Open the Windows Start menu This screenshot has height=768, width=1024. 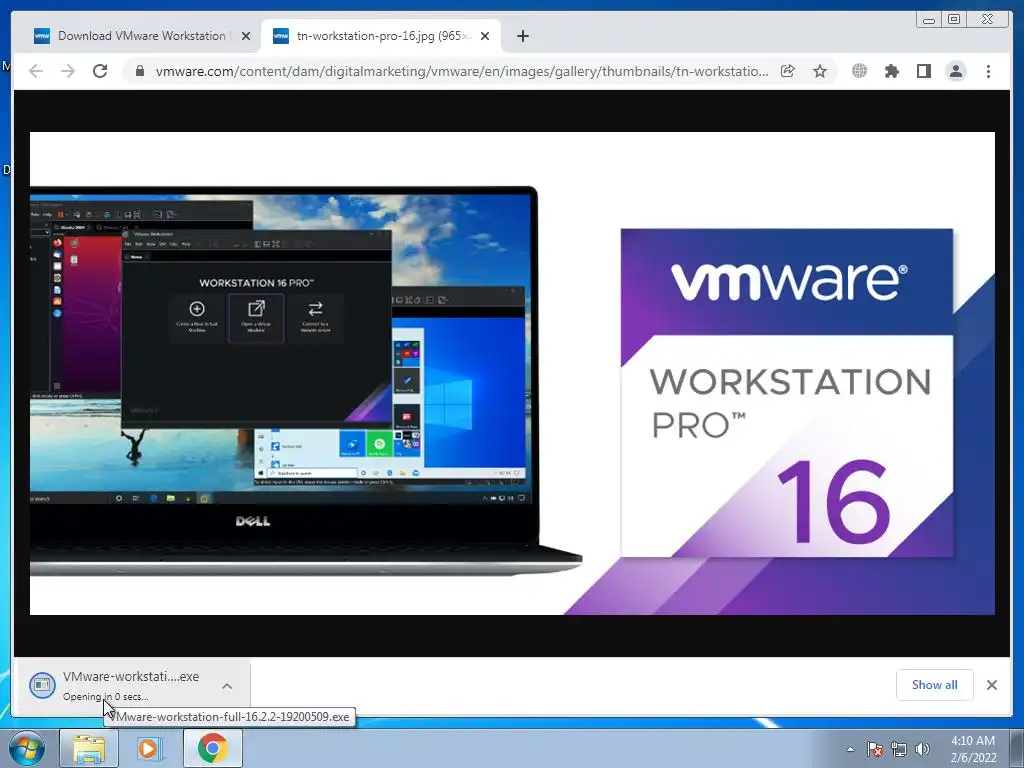point(27,748)
